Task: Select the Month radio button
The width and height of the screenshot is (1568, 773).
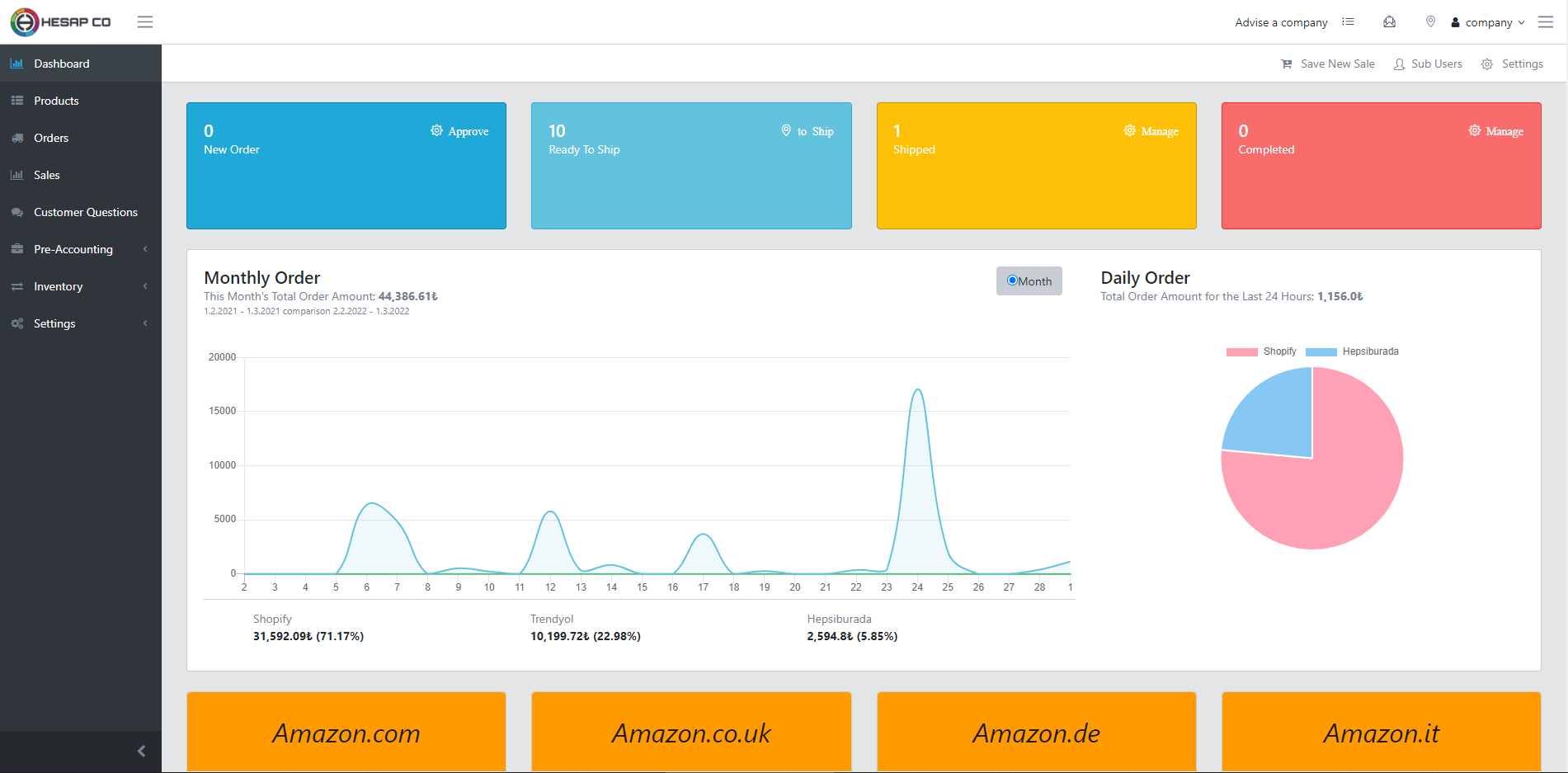Action: 1012,280
